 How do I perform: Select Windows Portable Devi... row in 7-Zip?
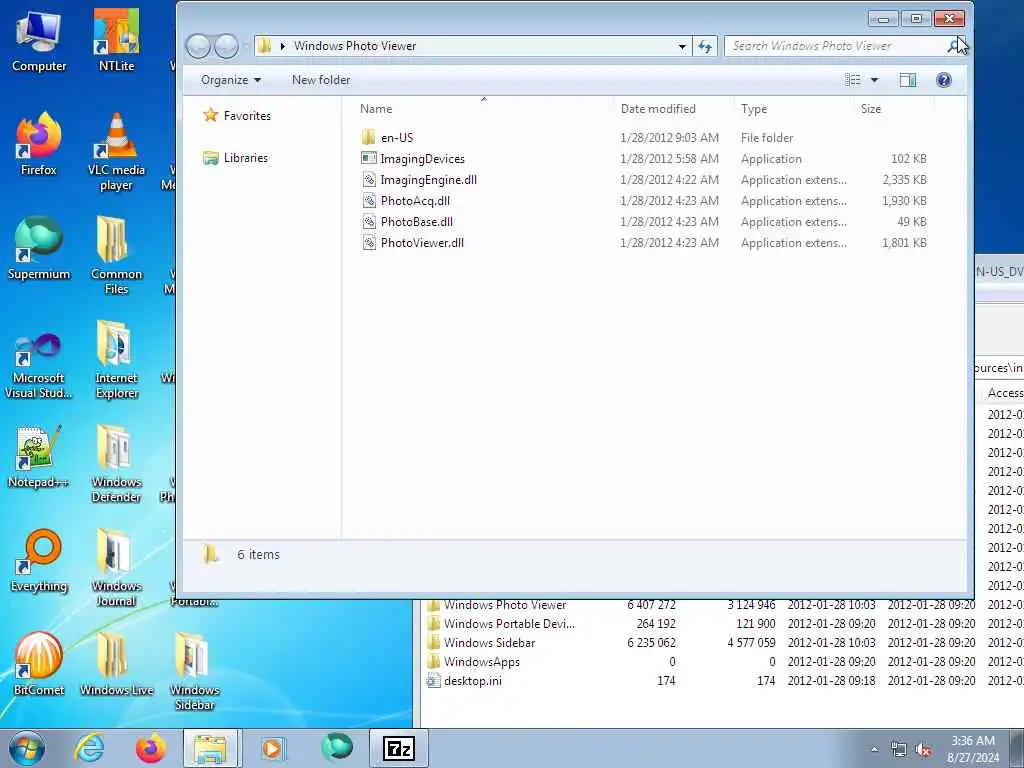pos(724,624)
